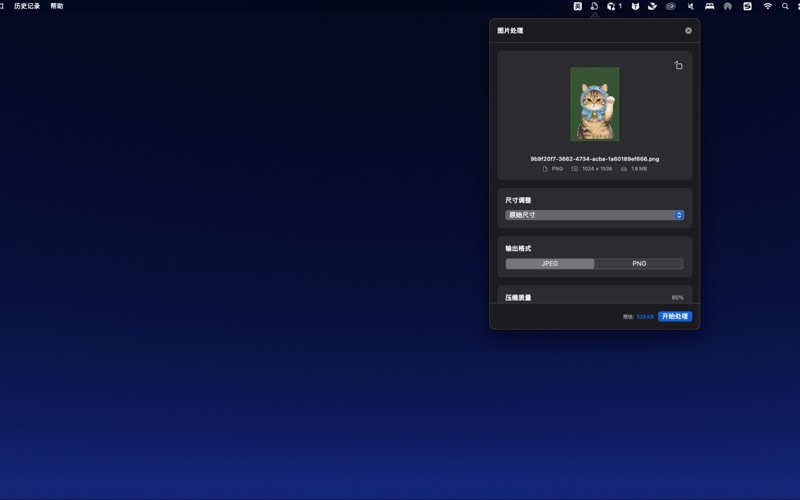Click the cat face icon in the menu bar
This screenshot has width=800, height=500.
pos(635,6)
